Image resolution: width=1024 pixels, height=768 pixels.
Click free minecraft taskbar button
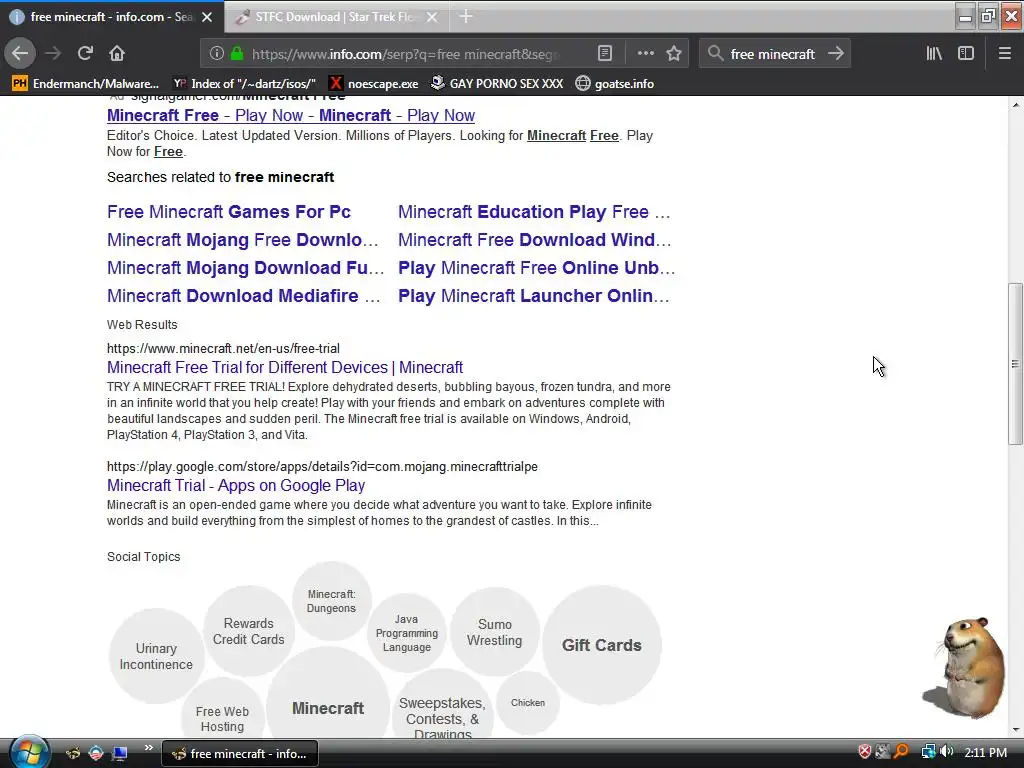tap(239, 754)
